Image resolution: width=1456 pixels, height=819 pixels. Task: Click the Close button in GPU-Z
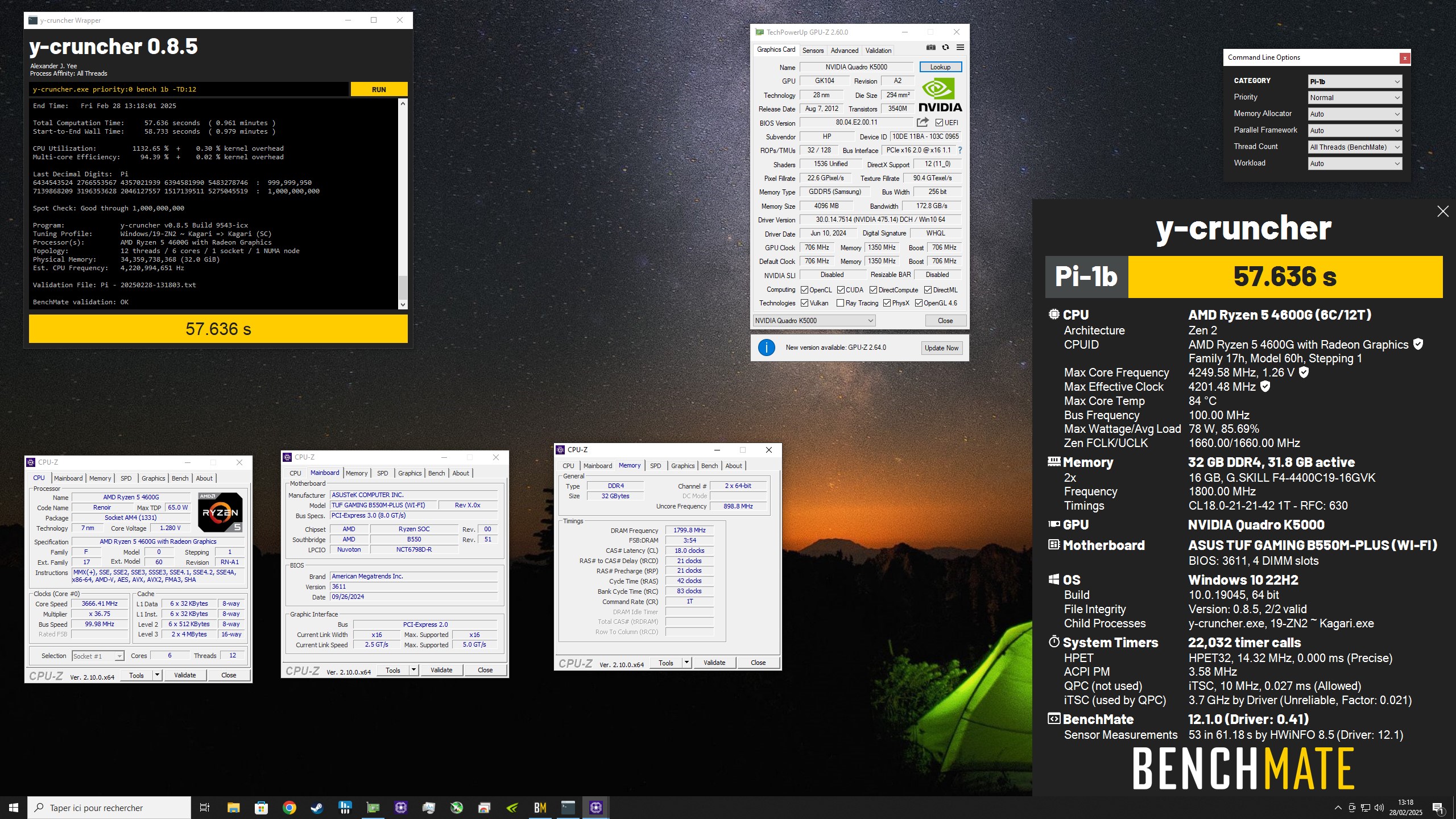945,321
